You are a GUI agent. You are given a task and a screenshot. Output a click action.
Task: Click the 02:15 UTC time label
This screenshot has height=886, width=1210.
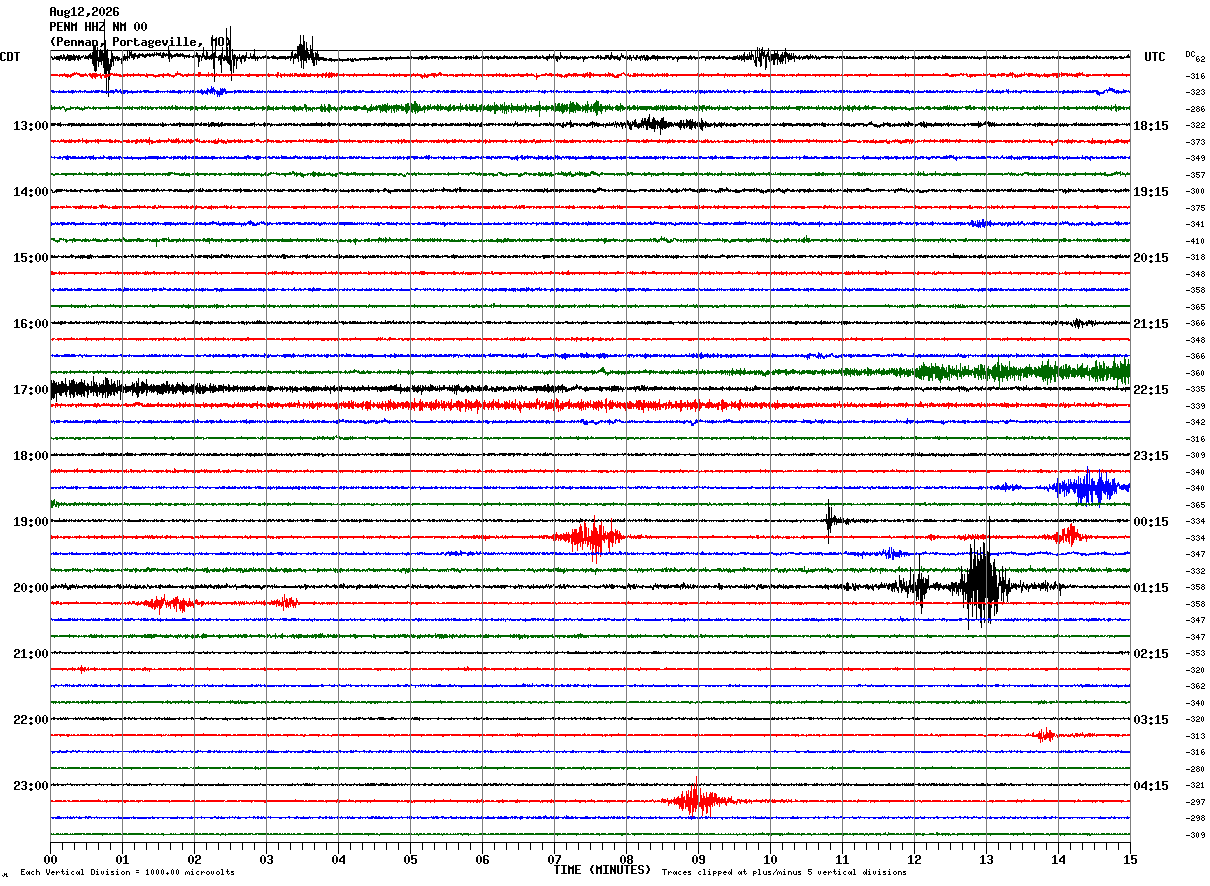(x=1151, y=654)
